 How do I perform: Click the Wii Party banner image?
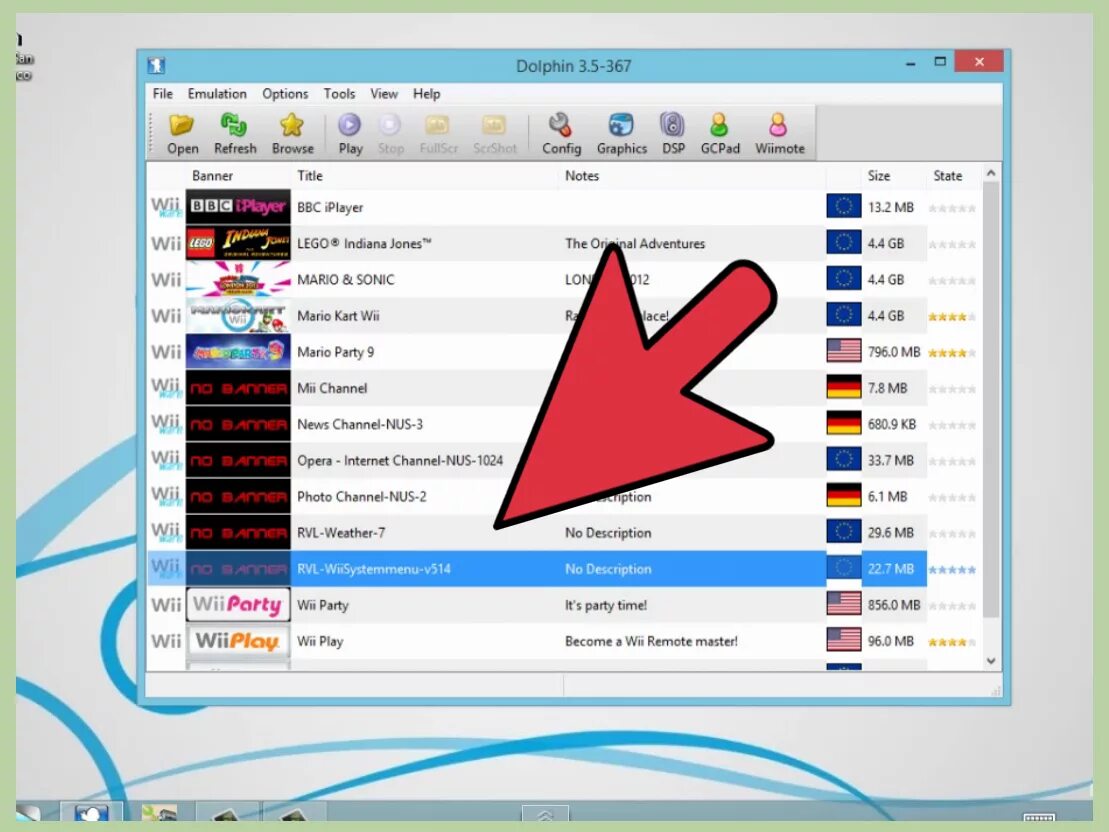(x=238, y=605)
